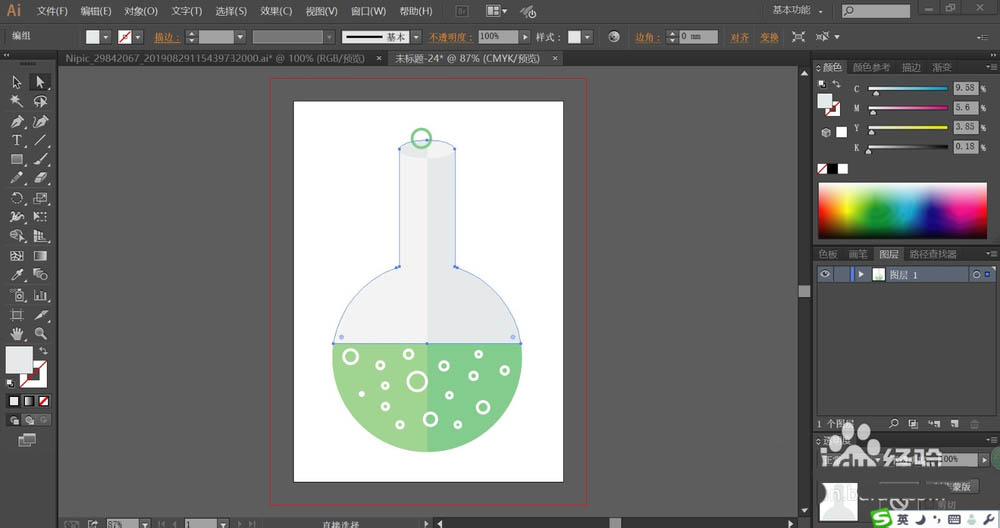Select the Eraser tool
This screenshot has height=528, width=1000.
(x=40, y=179)
